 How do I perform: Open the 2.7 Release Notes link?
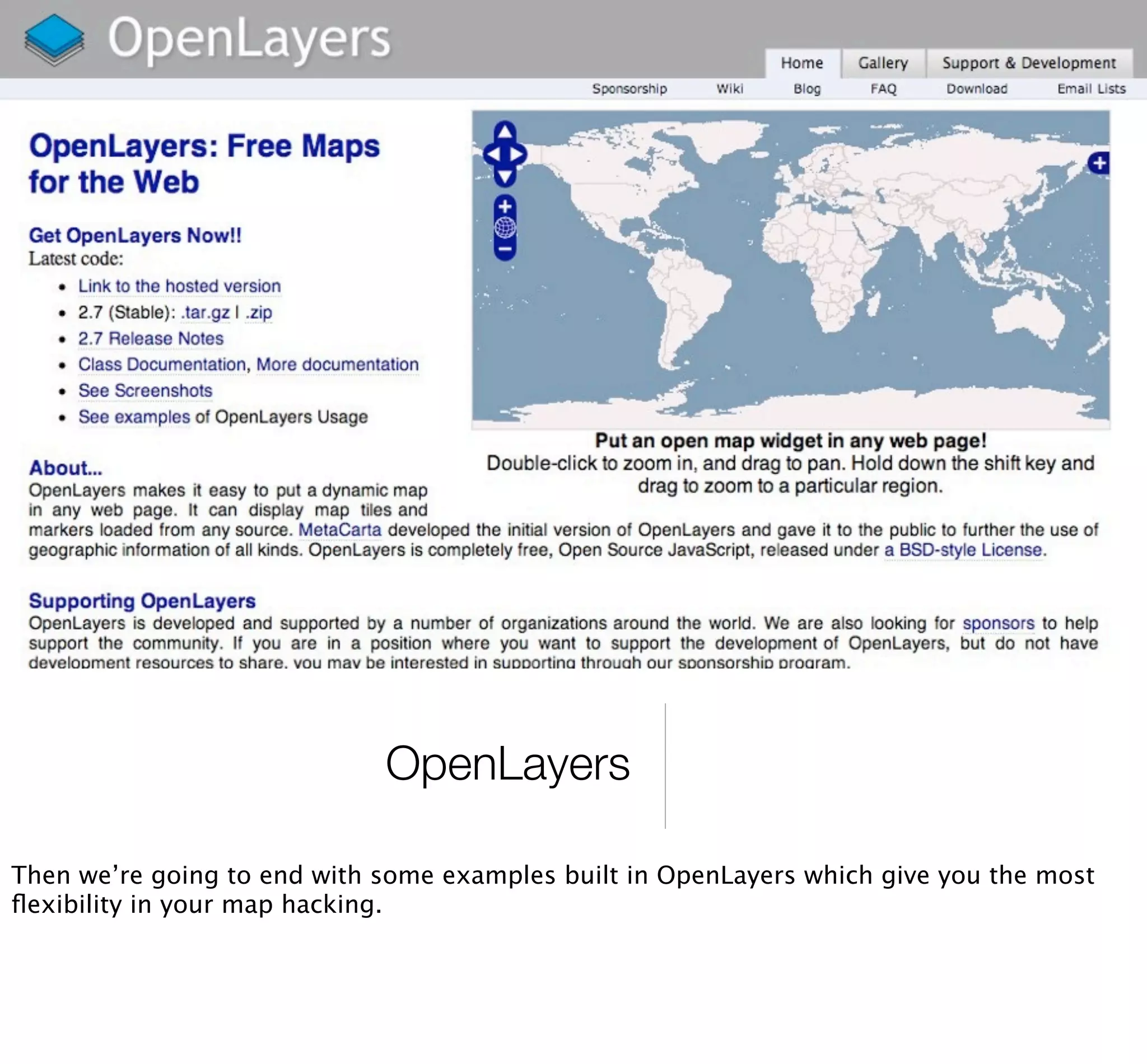point(151,339)
